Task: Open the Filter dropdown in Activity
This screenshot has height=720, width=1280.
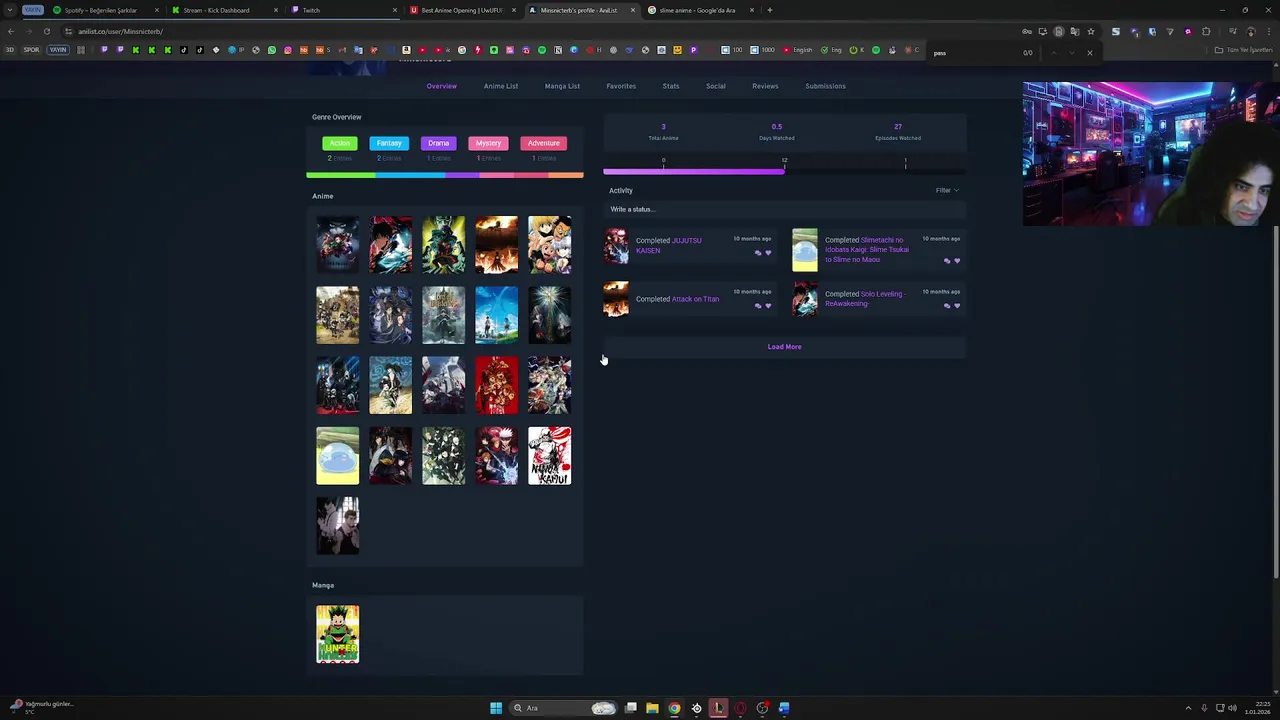Action: 946,190
